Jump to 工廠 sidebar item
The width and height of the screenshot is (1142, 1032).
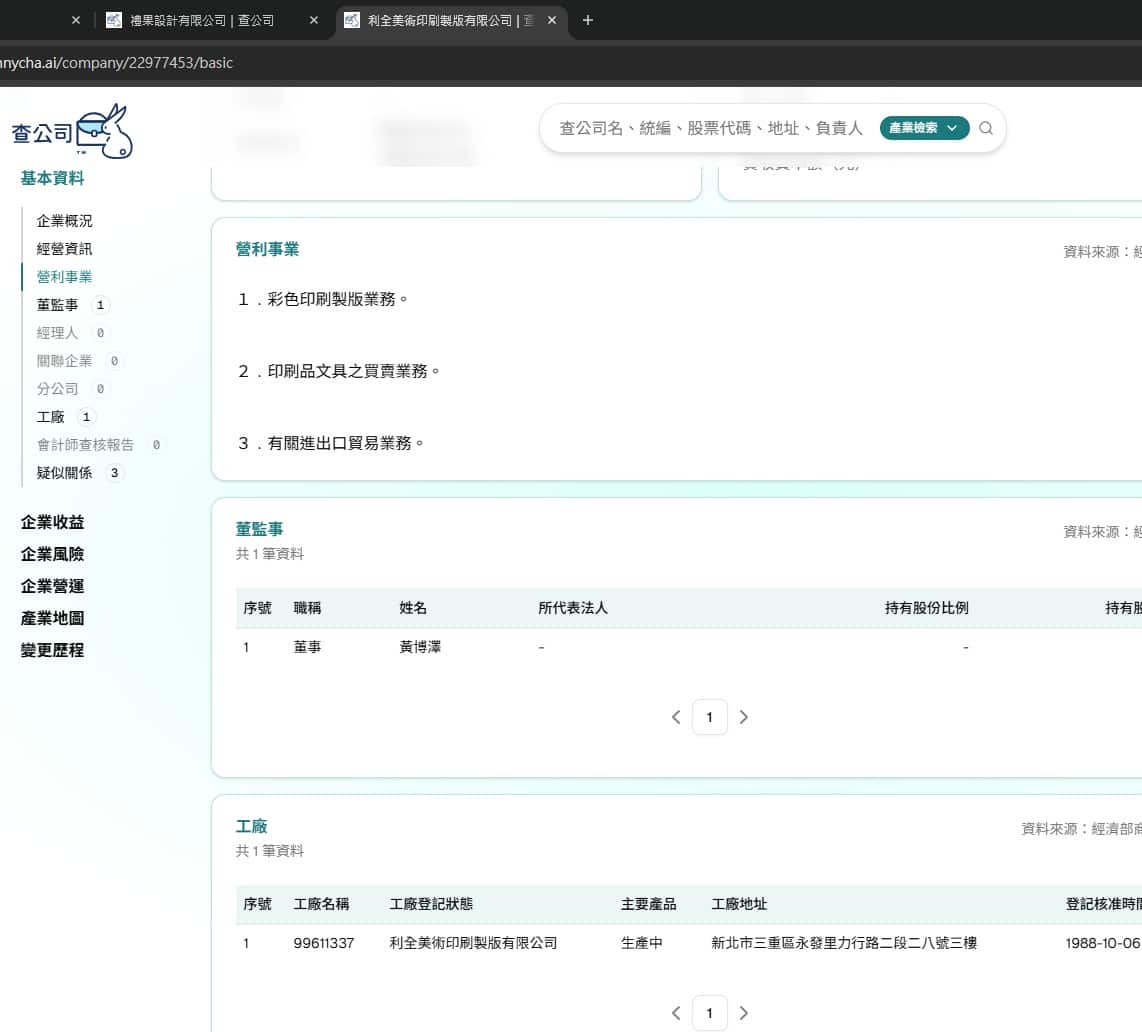click(x=51, y=417)
